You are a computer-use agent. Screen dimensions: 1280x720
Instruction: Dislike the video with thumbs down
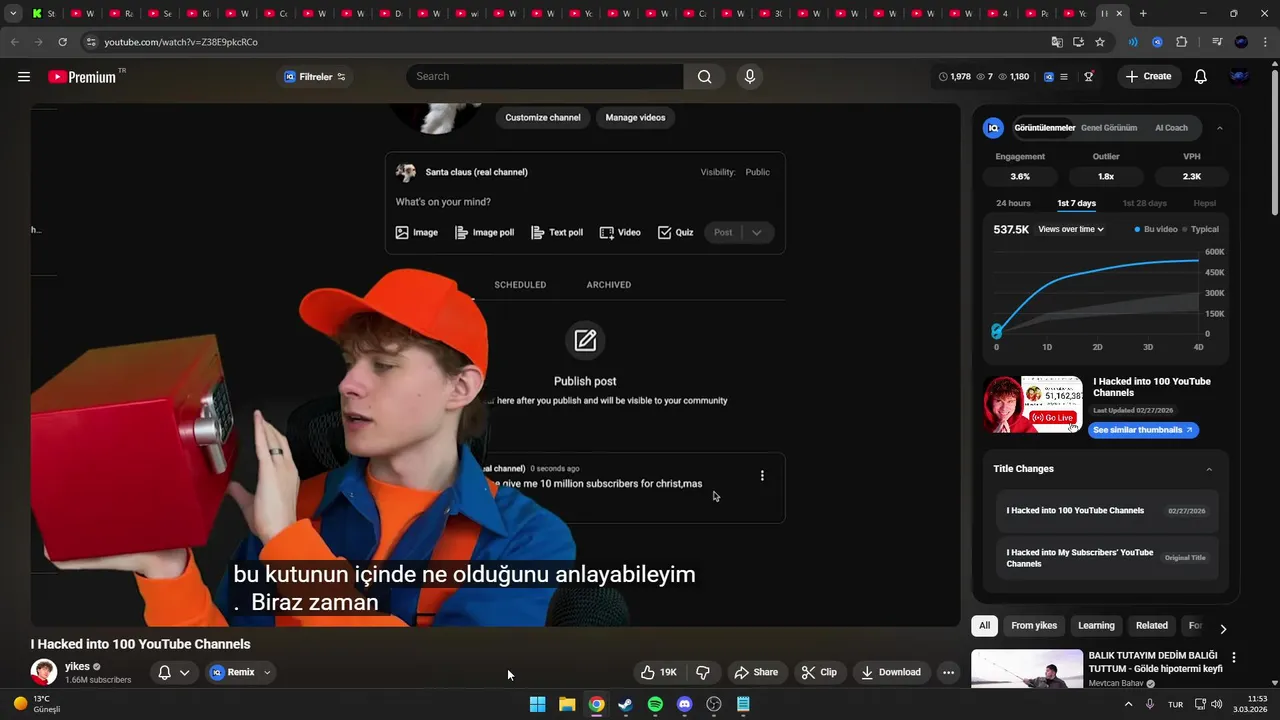pos(703,672)
